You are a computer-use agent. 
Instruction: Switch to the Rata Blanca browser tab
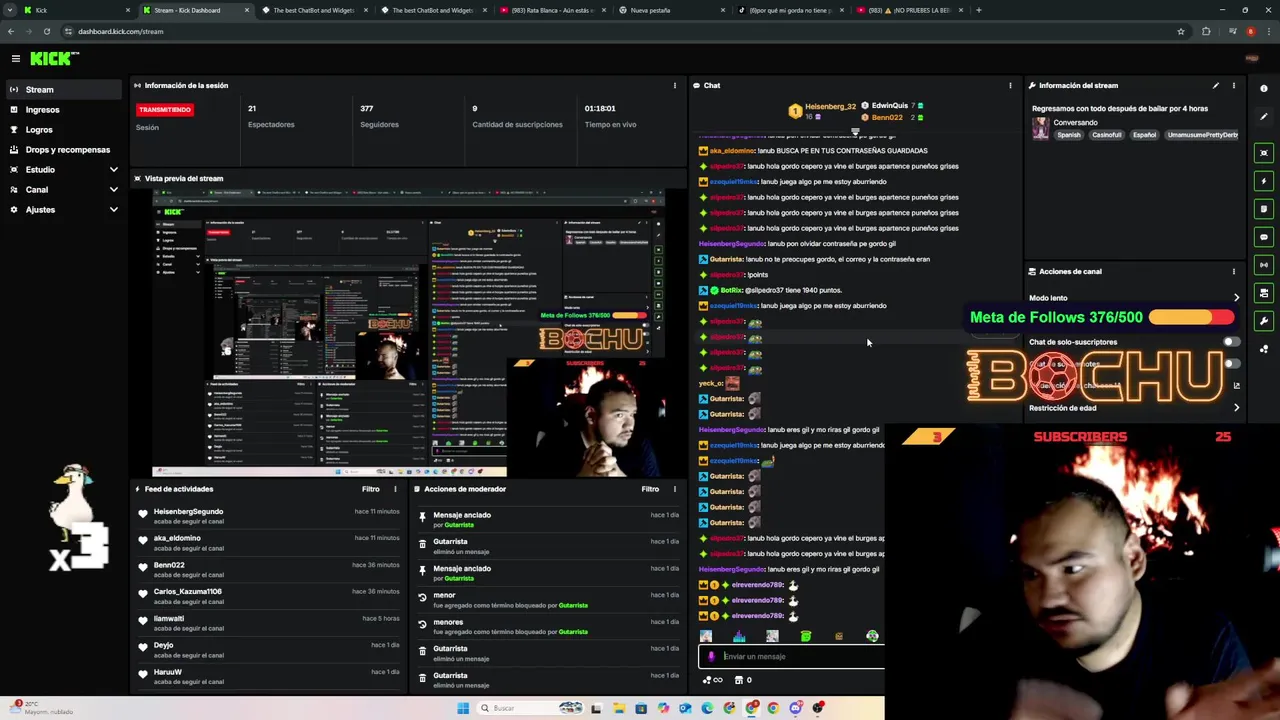coord(550,10)
